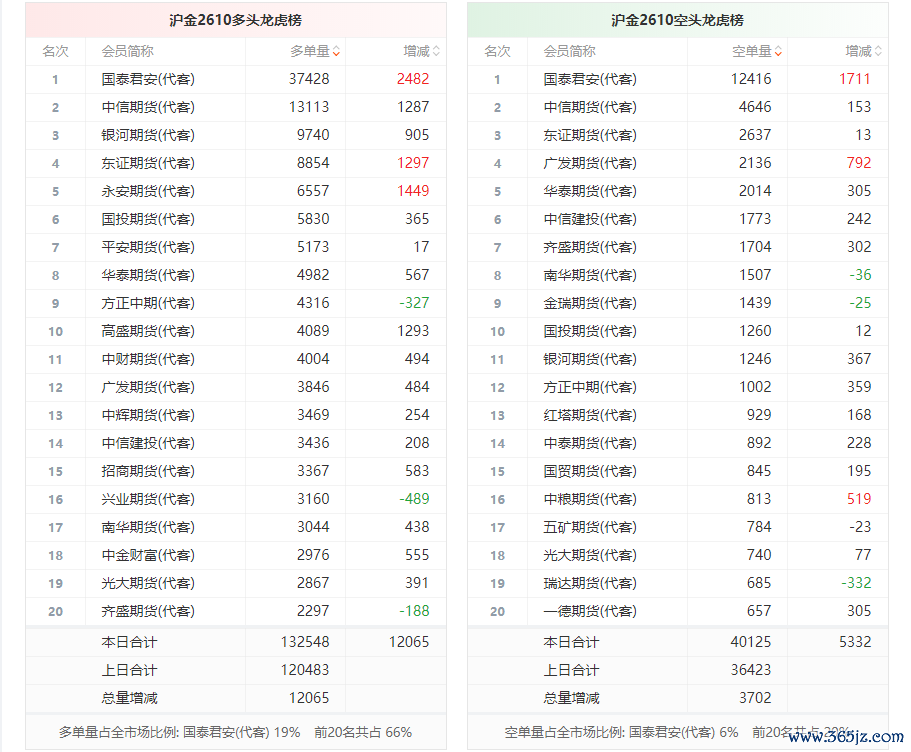
Task: Sort long table by 增减 arrows
Action: [436, 52]
